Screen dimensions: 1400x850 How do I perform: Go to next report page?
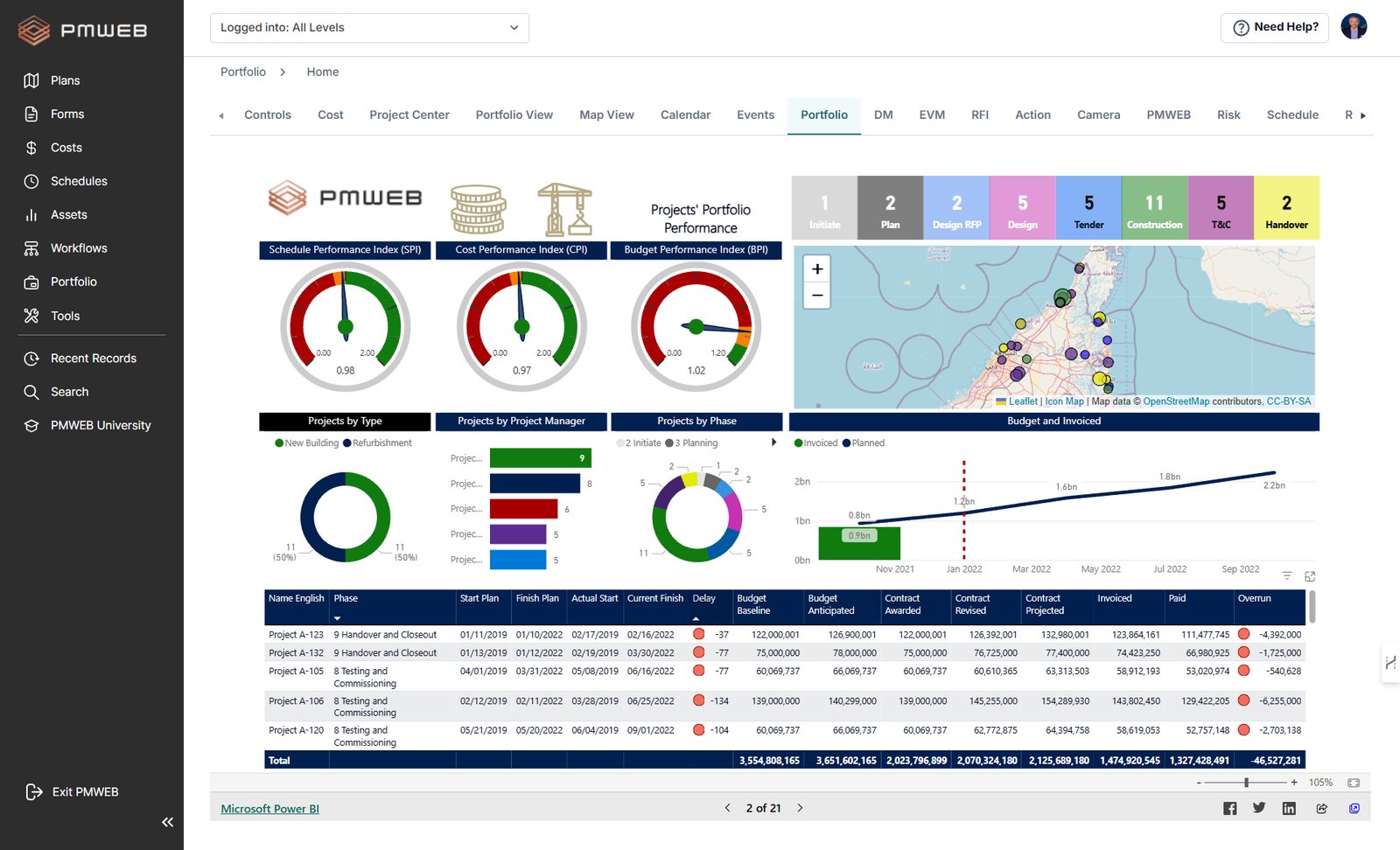pyautogui.click(x=800, y=808)
